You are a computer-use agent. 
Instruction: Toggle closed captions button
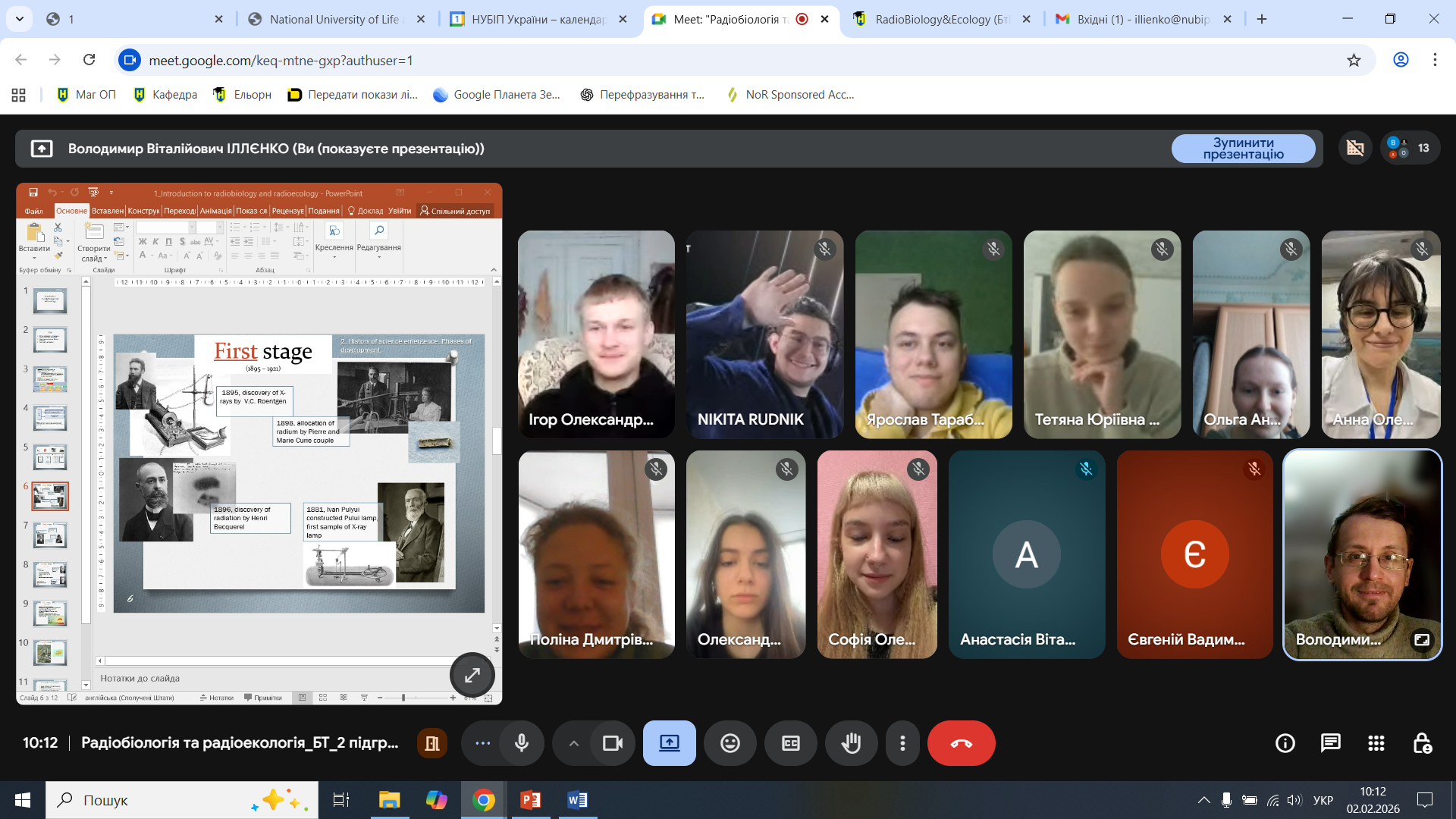[790, 743]
